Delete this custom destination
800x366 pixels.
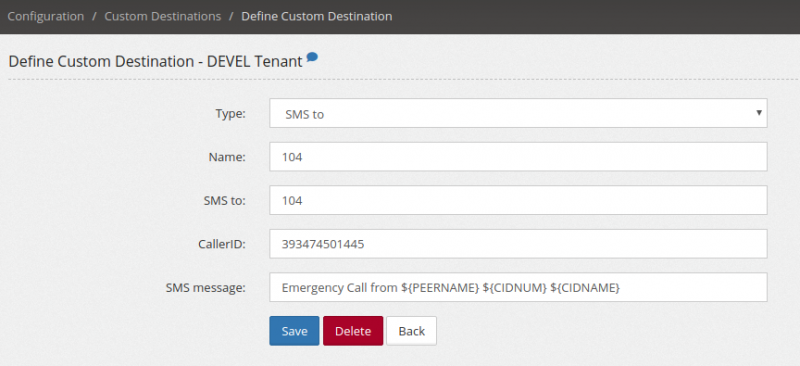[x=353, y=331]
